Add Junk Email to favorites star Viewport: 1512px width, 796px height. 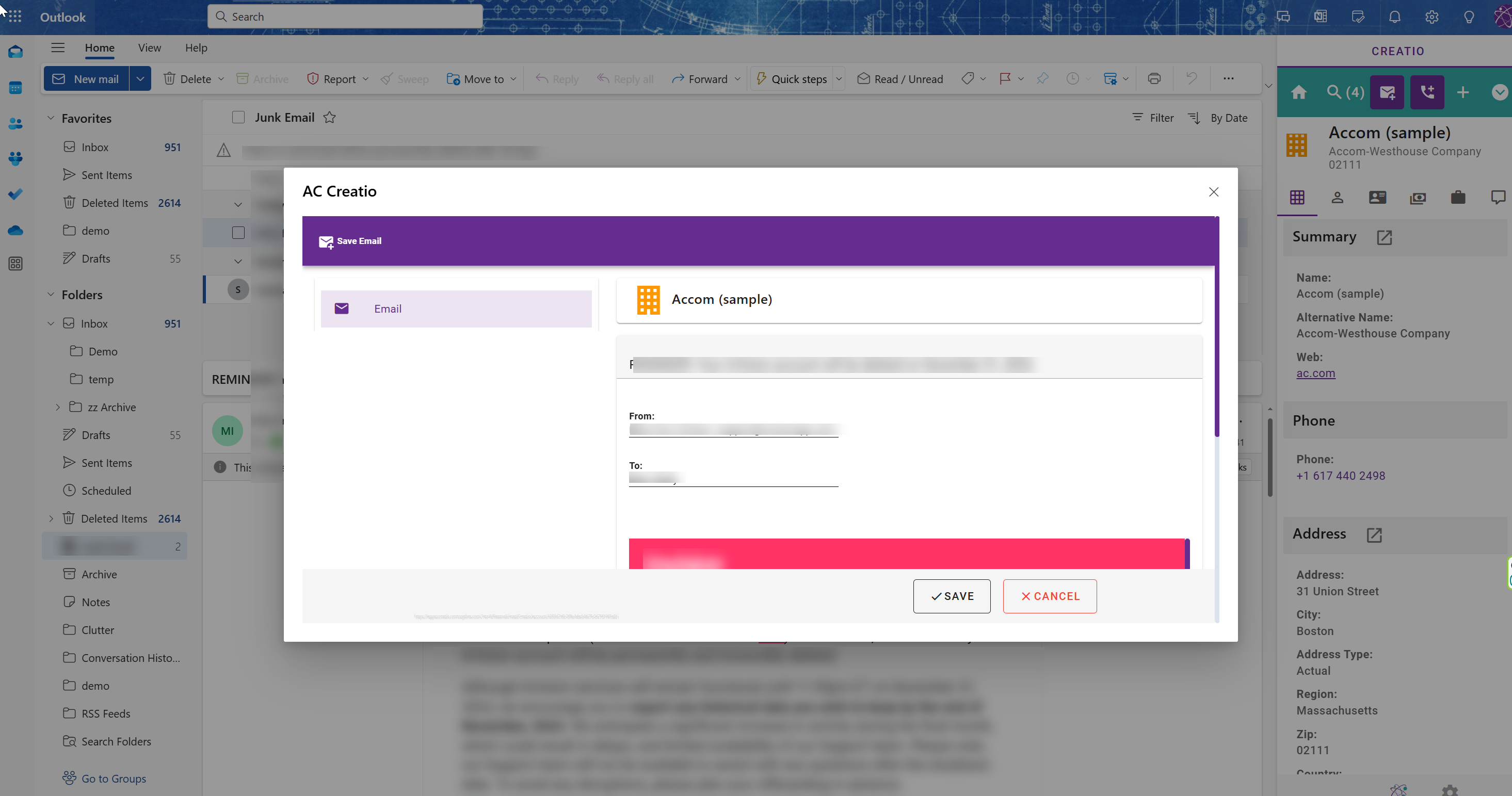329,117
